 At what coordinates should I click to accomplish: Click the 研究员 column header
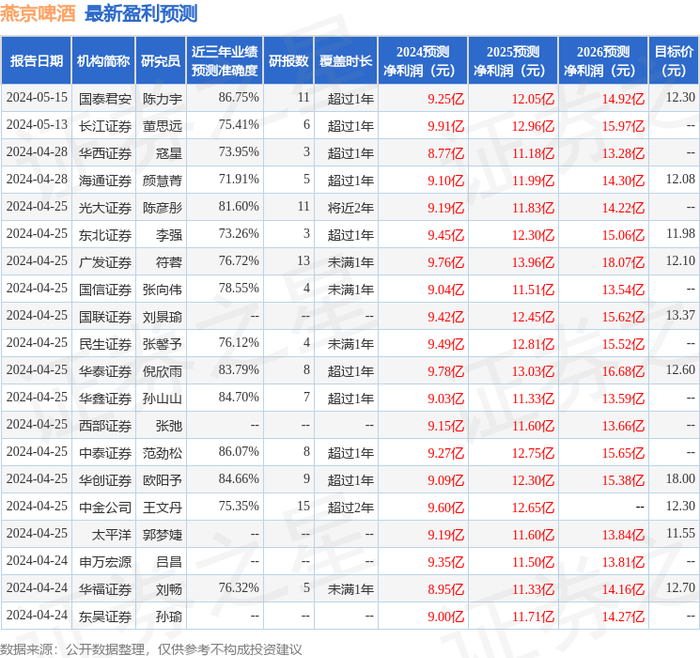[161, 61]
